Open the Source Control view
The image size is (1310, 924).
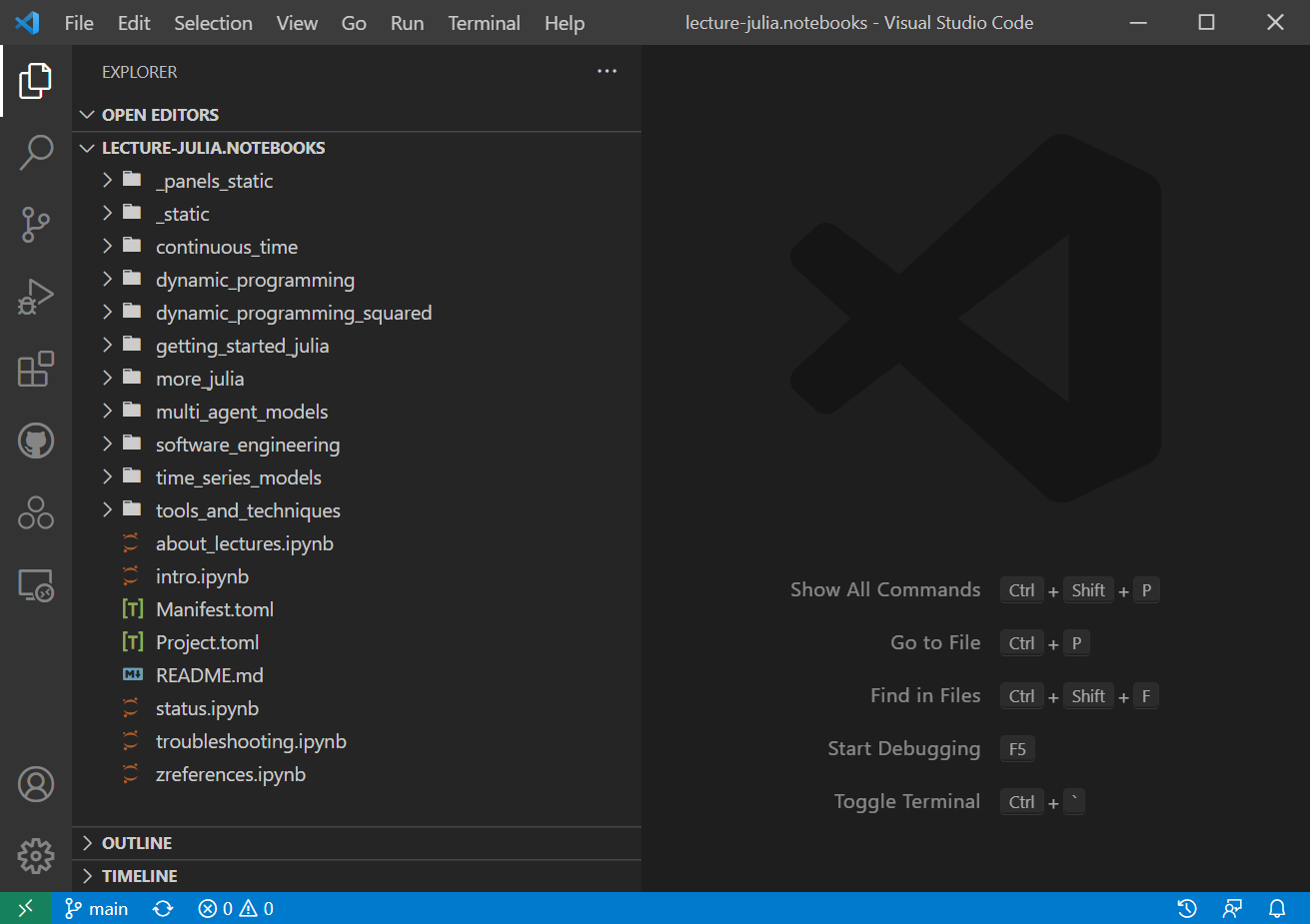(x=36, y=225)
